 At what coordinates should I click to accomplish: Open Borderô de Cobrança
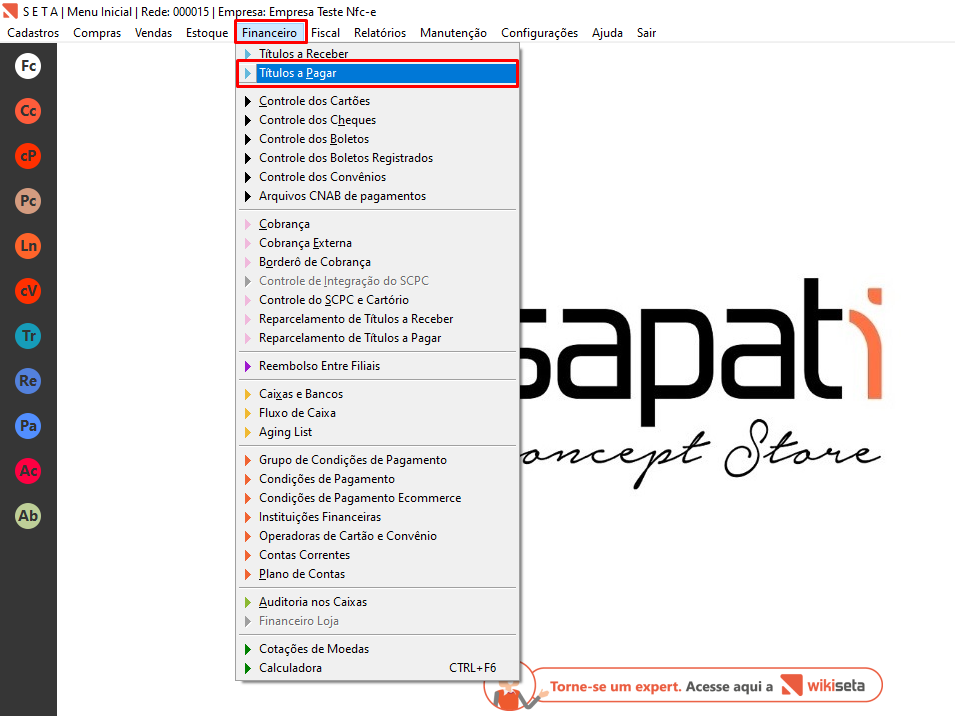click(378, 262)
